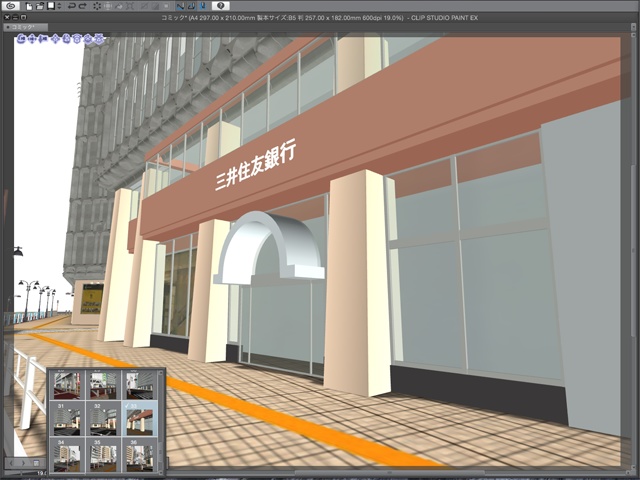Choose camera preset thumbnail 32
Screen dimensions: 640x480
(x=103, y=419)
